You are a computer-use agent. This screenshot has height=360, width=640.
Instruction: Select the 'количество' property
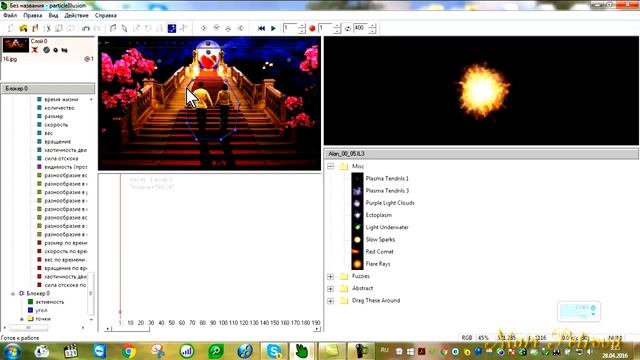[59, 108]
